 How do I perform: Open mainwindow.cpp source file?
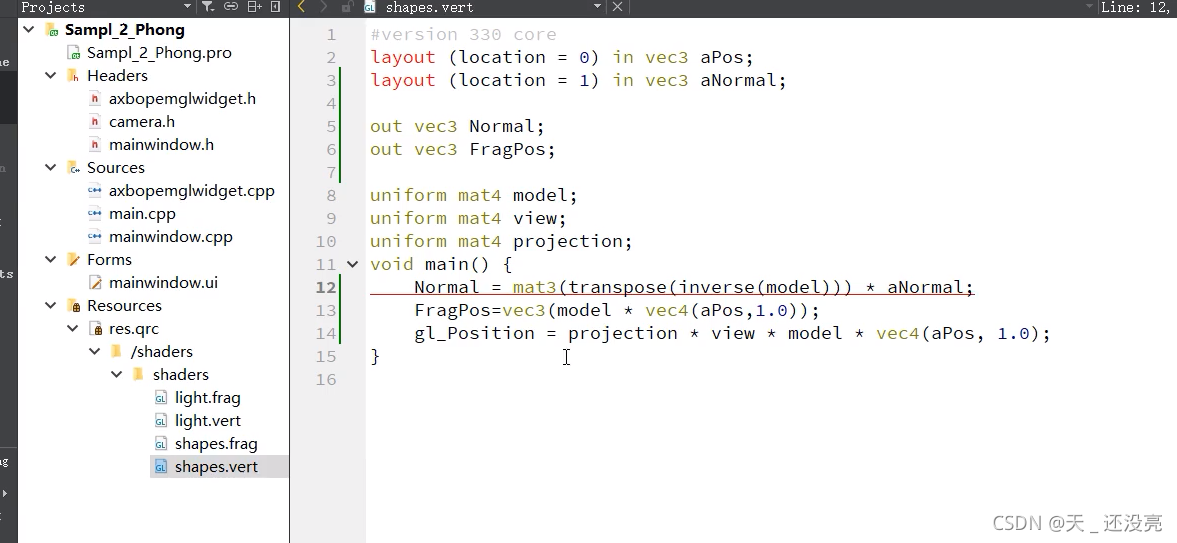coord(170,237)
